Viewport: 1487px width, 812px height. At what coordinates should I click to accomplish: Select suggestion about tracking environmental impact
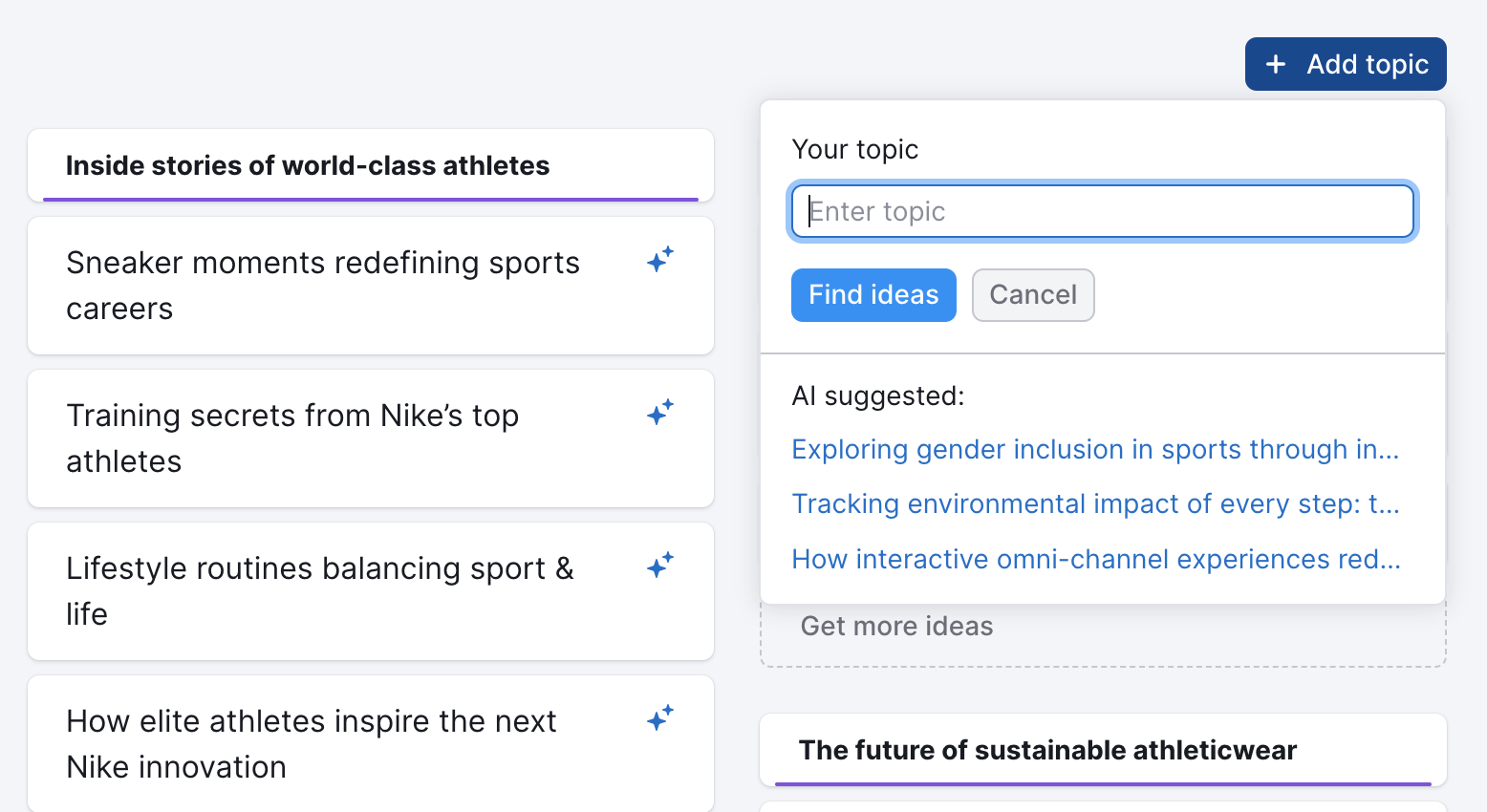pos(1095,503)
